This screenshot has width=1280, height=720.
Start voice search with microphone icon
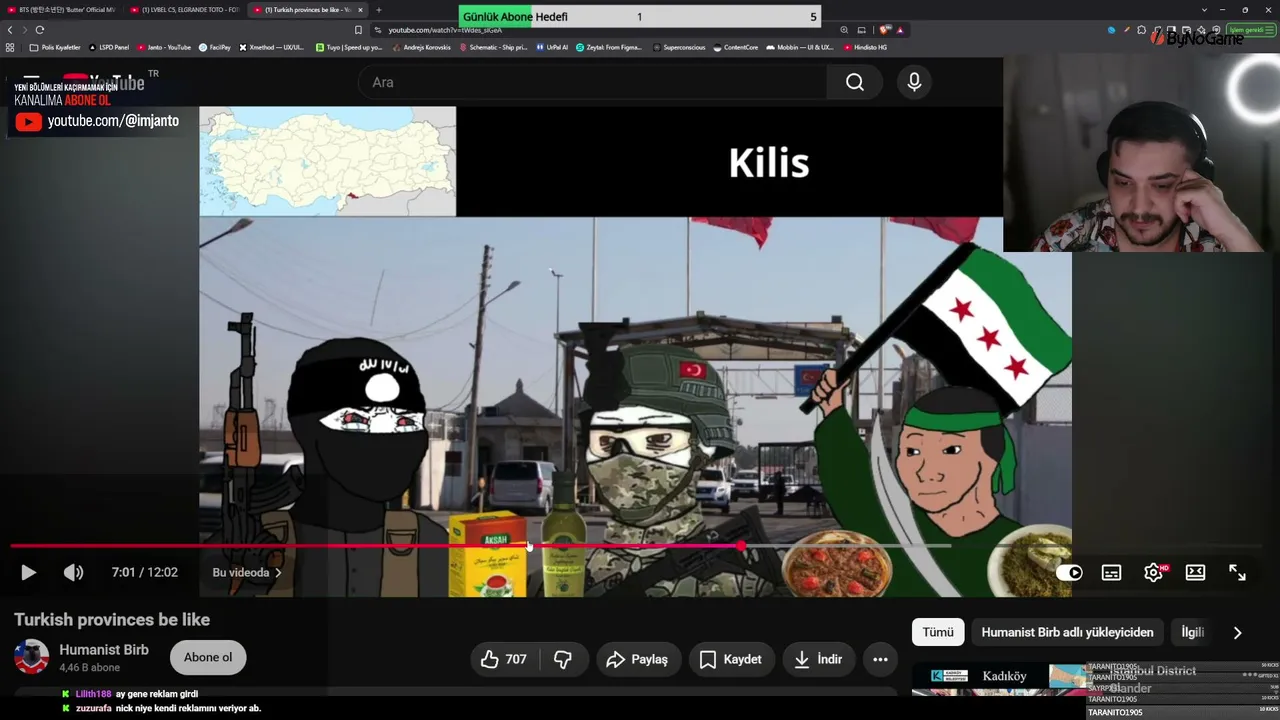coord(914,82)
